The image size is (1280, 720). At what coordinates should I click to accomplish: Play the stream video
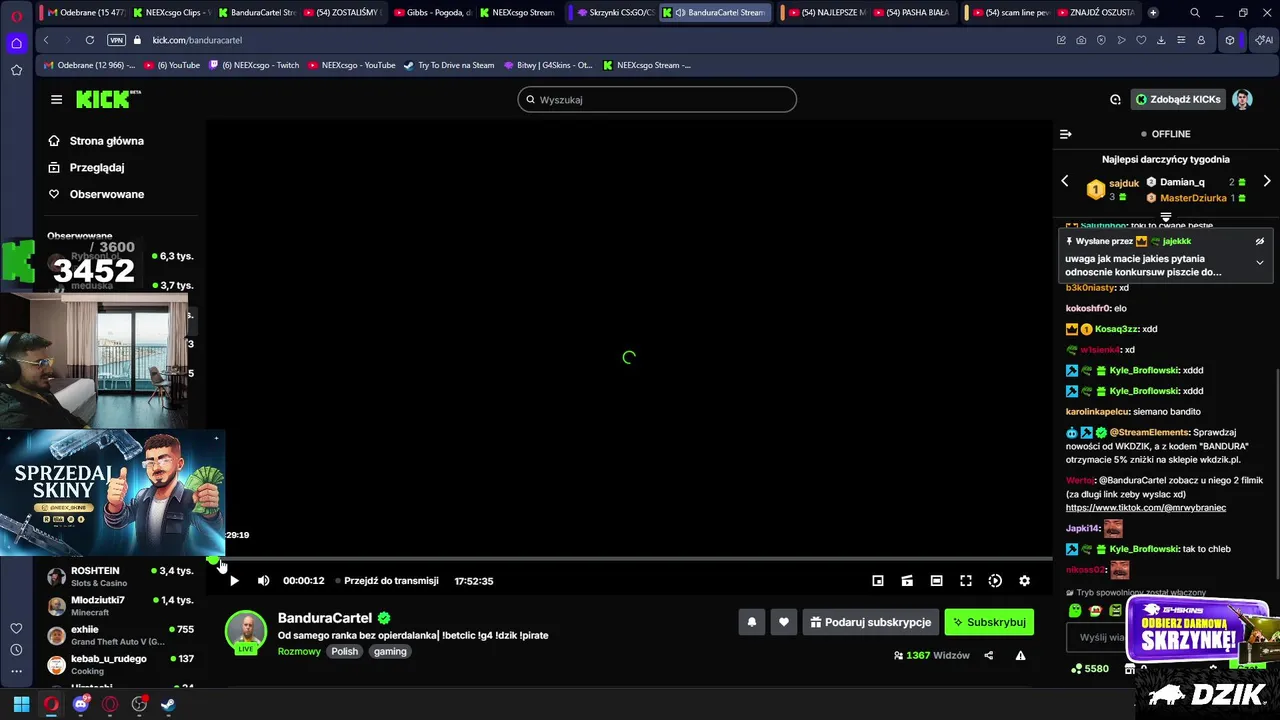pyautogui.click(x=234, y=581)
